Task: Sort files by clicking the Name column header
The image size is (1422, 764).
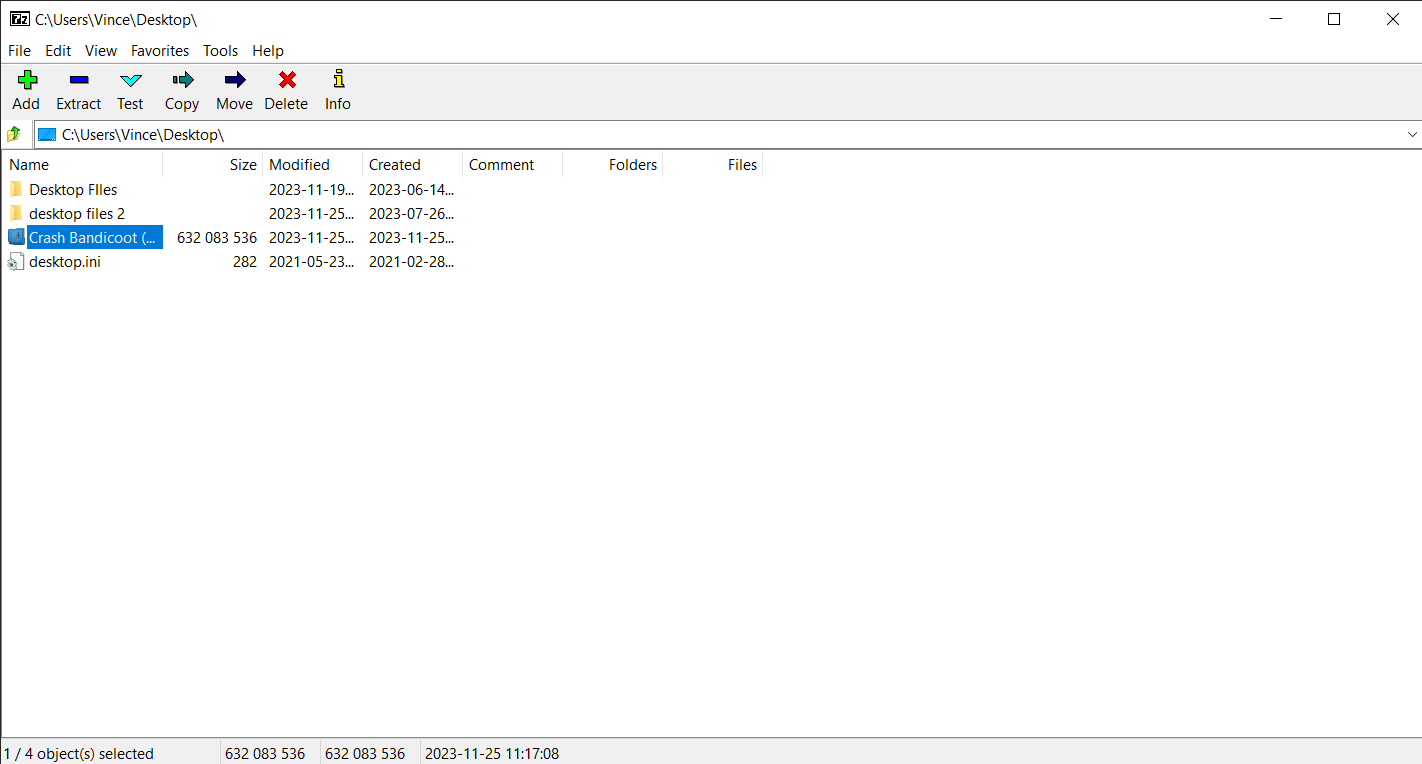Action: [29, 164]
